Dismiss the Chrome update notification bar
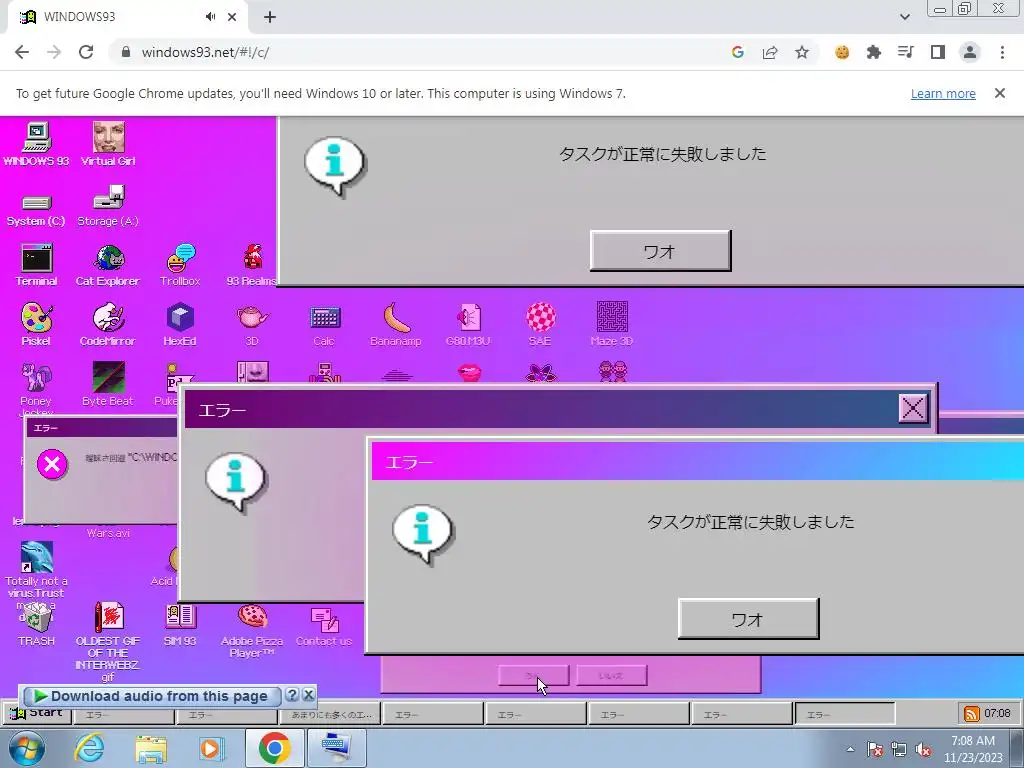This screenshot has width=1024, height=768. click(1000, 93)
